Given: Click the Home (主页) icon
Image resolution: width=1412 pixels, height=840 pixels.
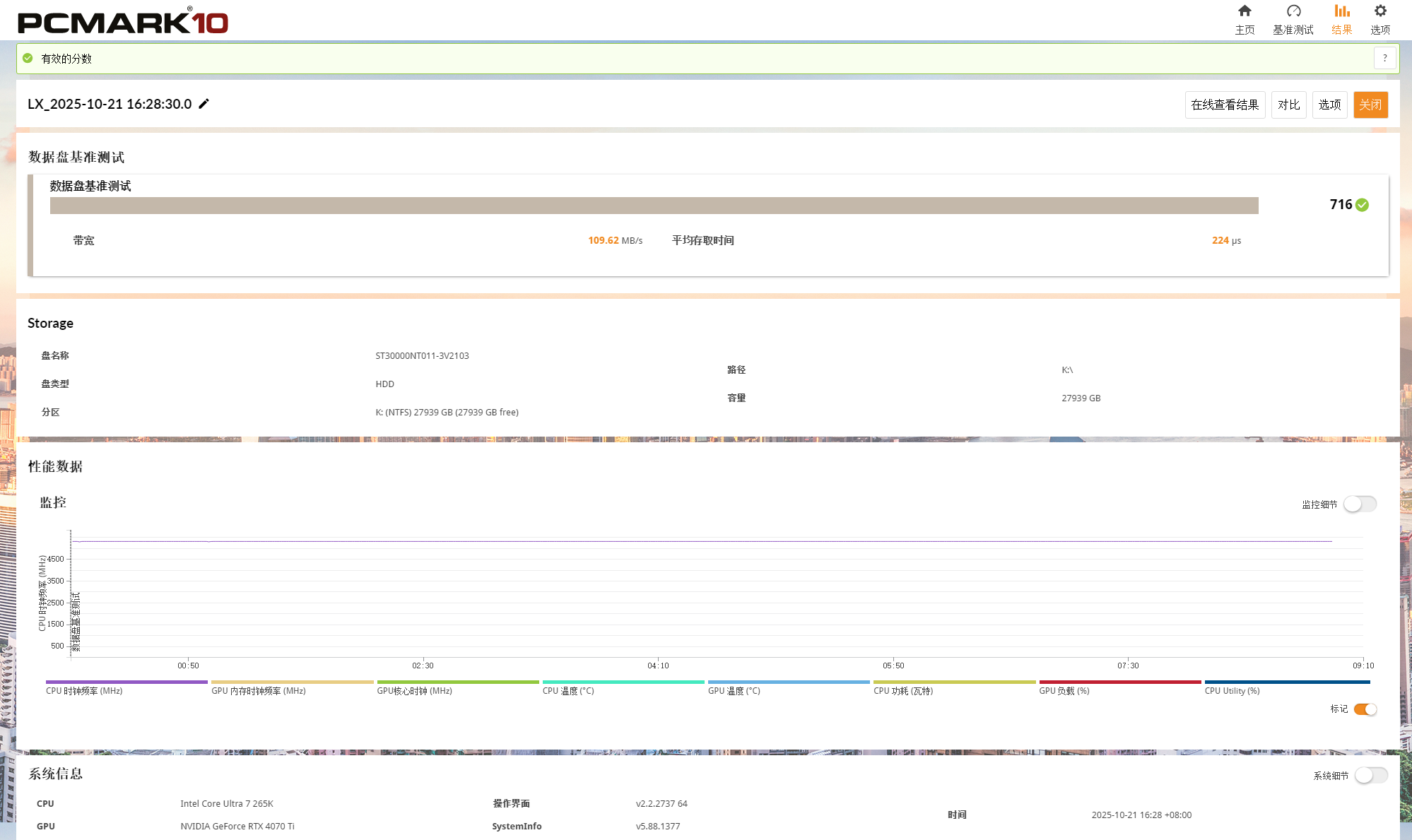Looking at the screenshot, I should point(1245,11).
